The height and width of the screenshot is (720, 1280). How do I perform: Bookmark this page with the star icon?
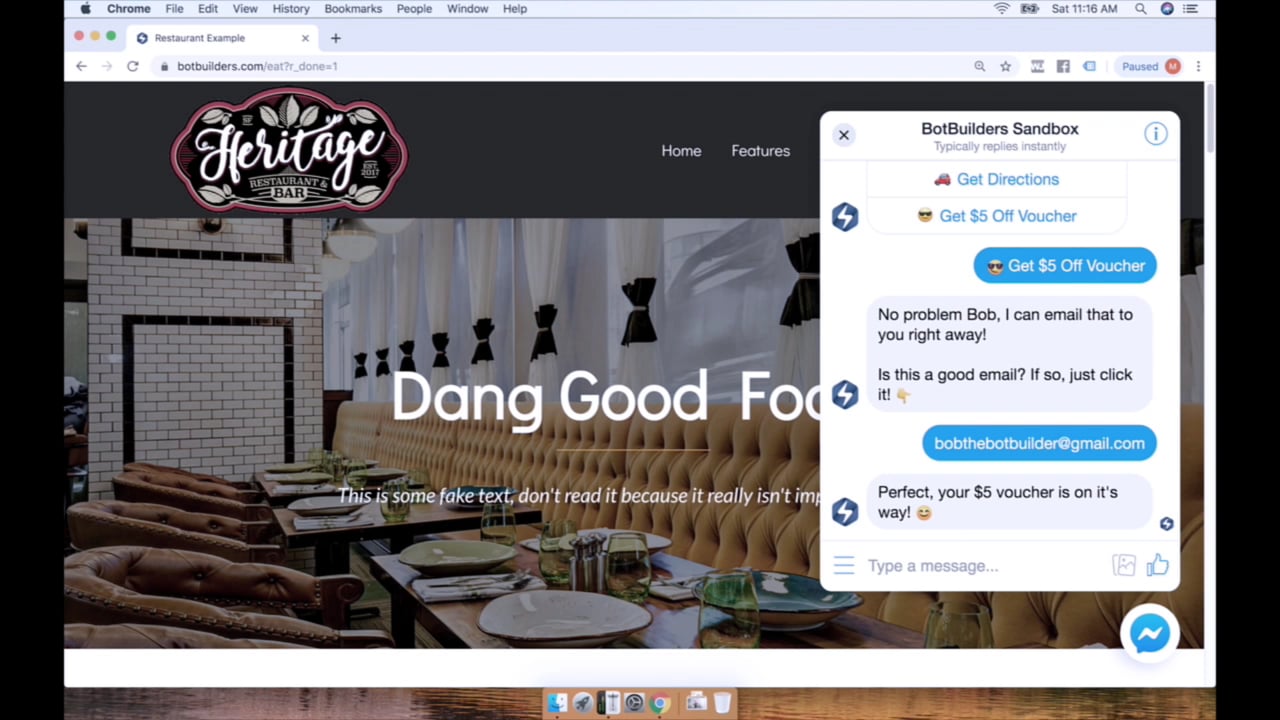pos(1006,66)
